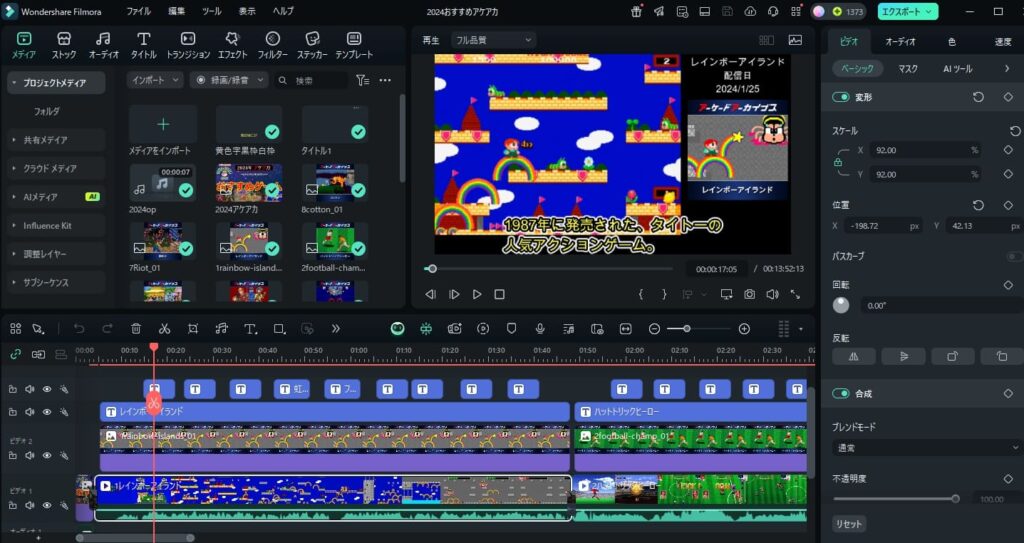This screenshot has width=1024, height=543.
Task: Click the flip horizontal button under 反転
Action: coord(854,356)
